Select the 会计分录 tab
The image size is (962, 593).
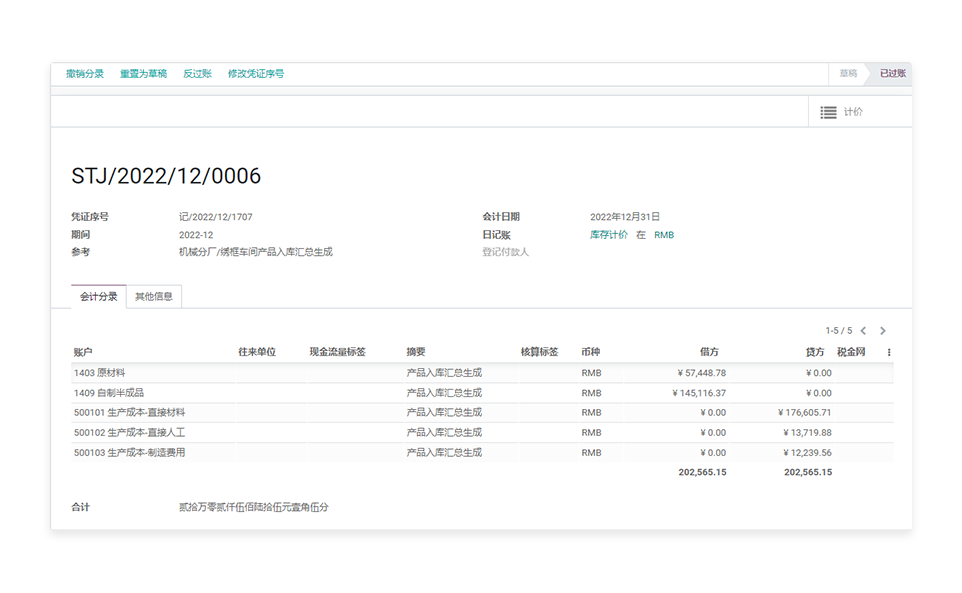pyautogui.click(x=99, y=297)
